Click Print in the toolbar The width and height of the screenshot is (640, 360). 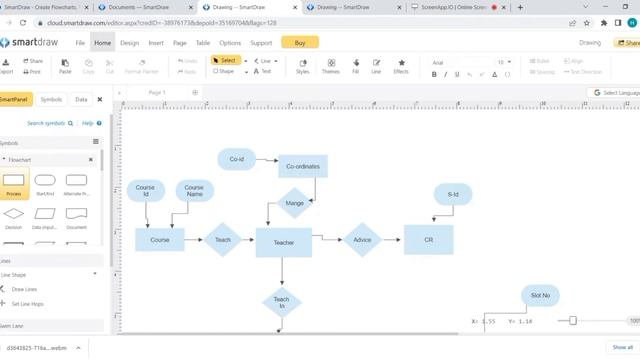coord(32,72)
